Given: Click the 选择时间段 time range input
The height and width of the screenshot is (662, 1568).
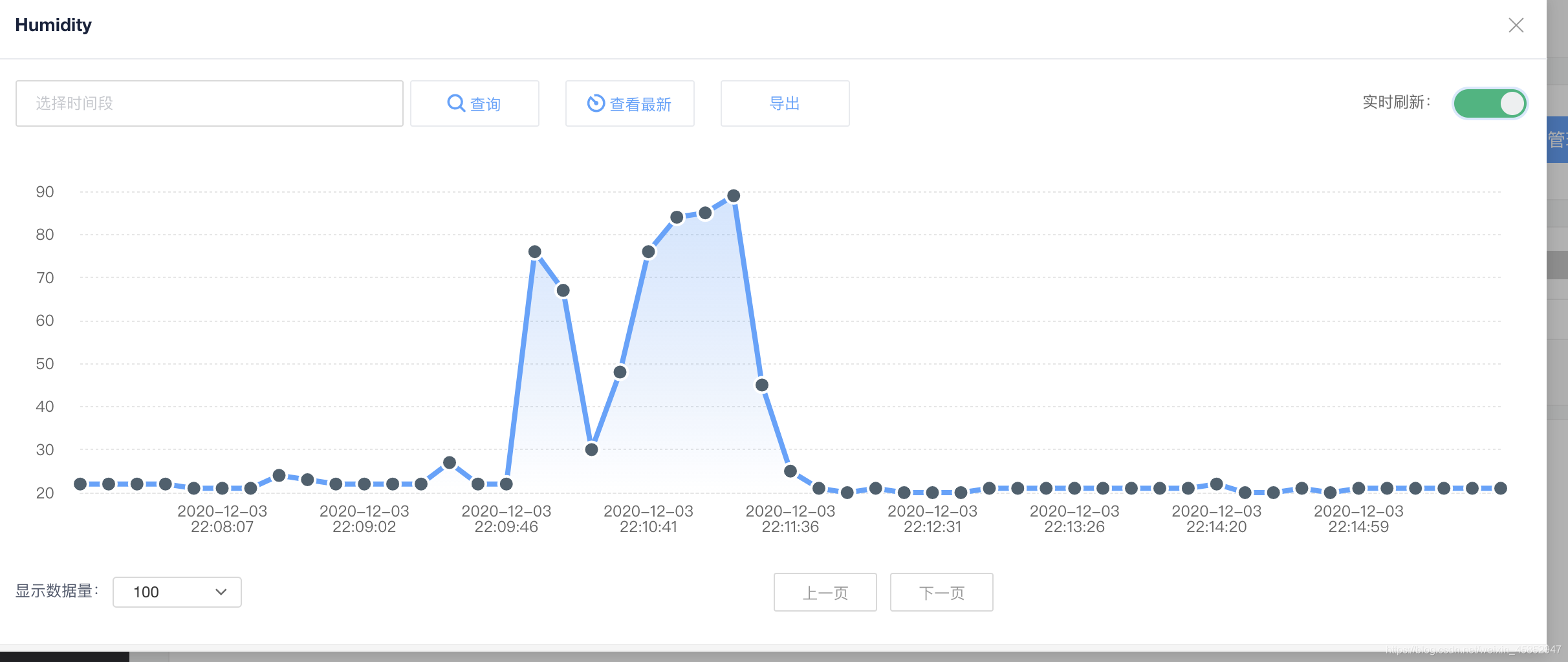Looking at the screenshot, I should coord(209,103).
